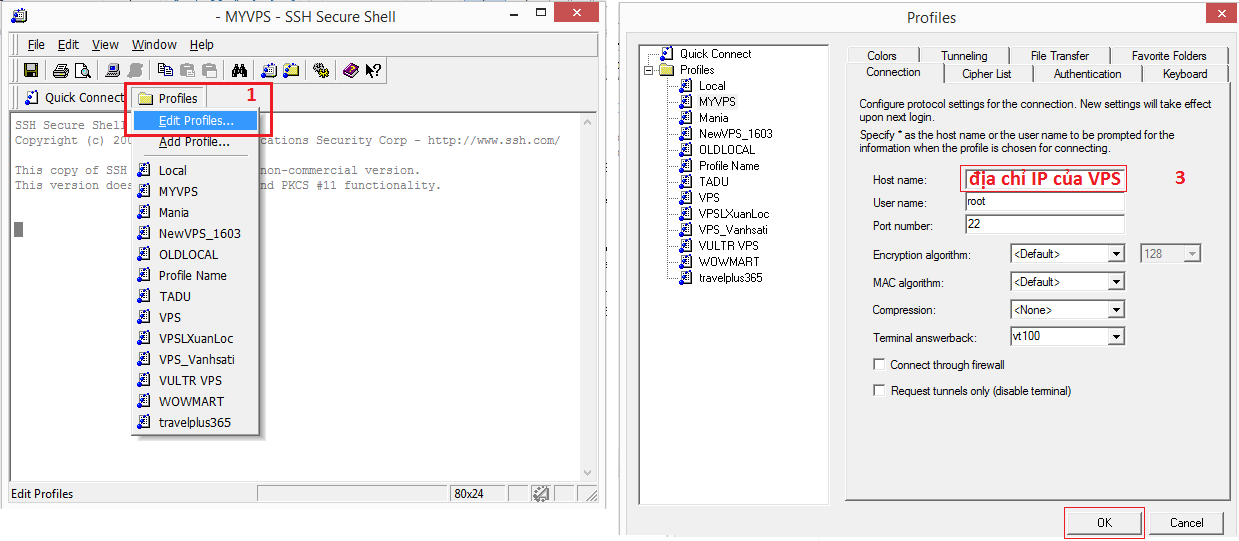Click the Cancel button
The height and width of the screenshot is (541, 1239).
pos(1186,522)
